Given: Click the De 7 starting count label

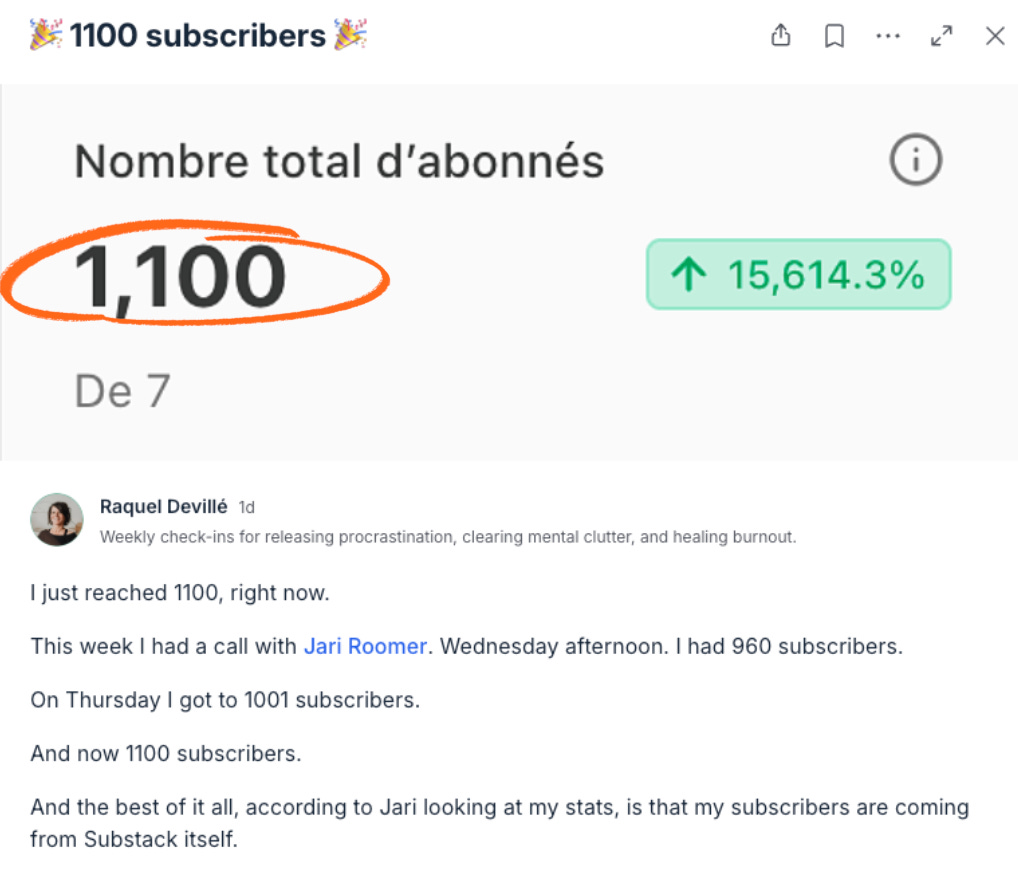Looking at the screenshot, I should (x=123, y=391).
